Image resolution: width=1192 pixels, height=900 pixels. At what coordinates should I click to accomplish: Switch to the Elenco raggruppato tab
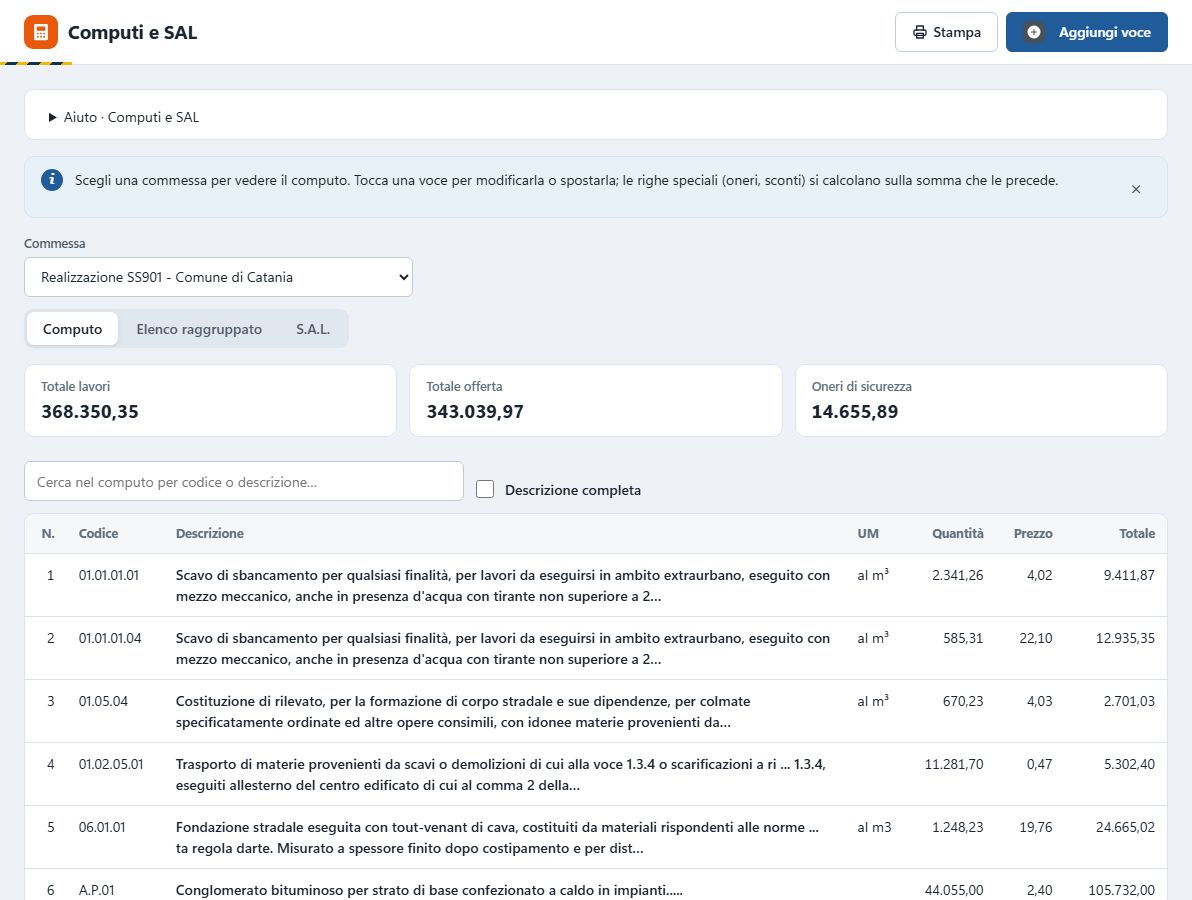pyautogui.click(x=199, y=328)
